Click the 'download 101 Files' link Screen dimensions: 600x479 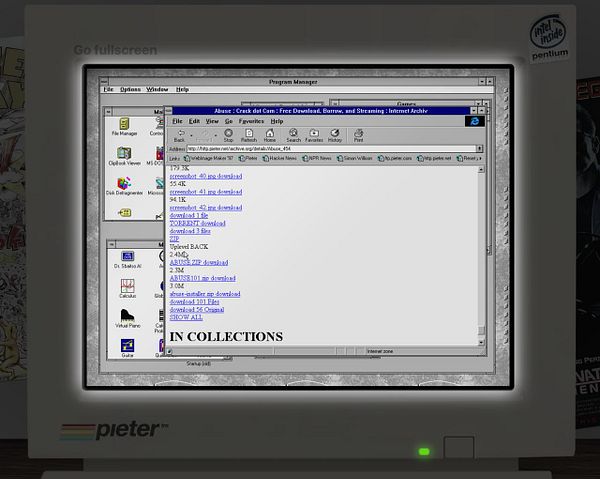pyautogui.click(x=194, y=301)
